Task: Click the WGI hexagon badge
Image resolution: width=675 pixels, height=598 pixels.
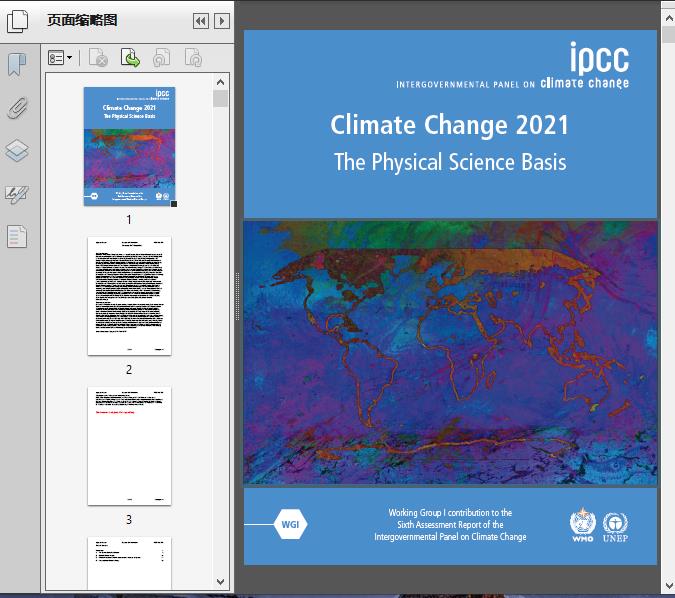Action: [291, 524]
